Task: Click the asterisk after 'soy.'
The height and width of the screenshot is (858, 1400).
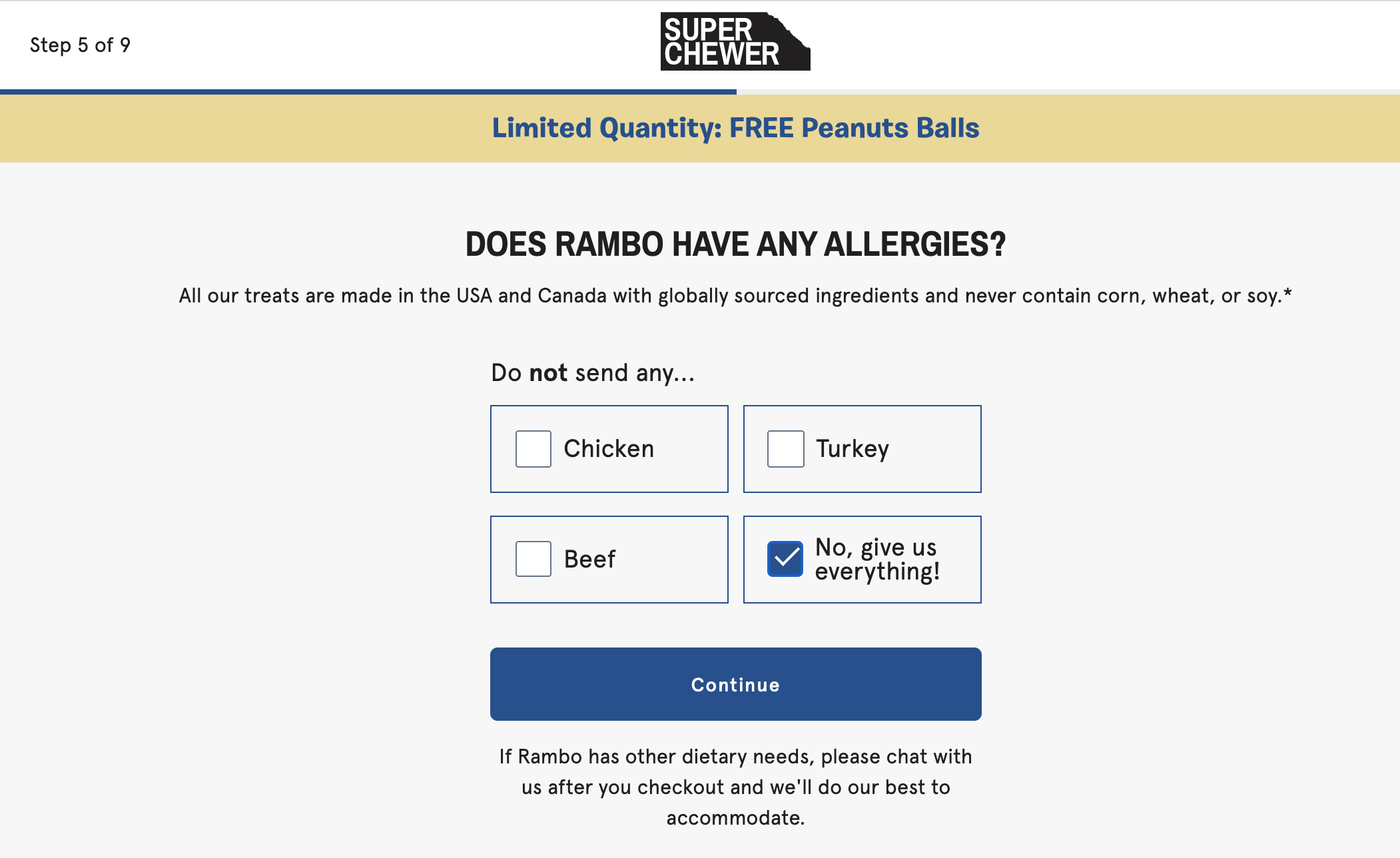Action: tap(1287, 292)
